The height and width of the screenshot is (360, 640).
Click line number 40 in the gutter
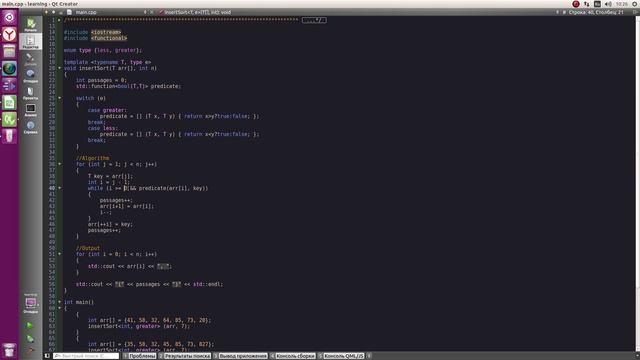52,188
